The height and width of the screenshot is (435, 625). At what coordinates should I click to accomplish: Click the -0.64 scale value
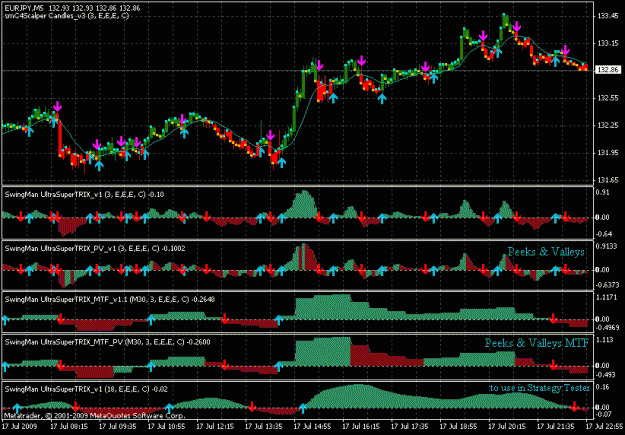coord(603,233)
